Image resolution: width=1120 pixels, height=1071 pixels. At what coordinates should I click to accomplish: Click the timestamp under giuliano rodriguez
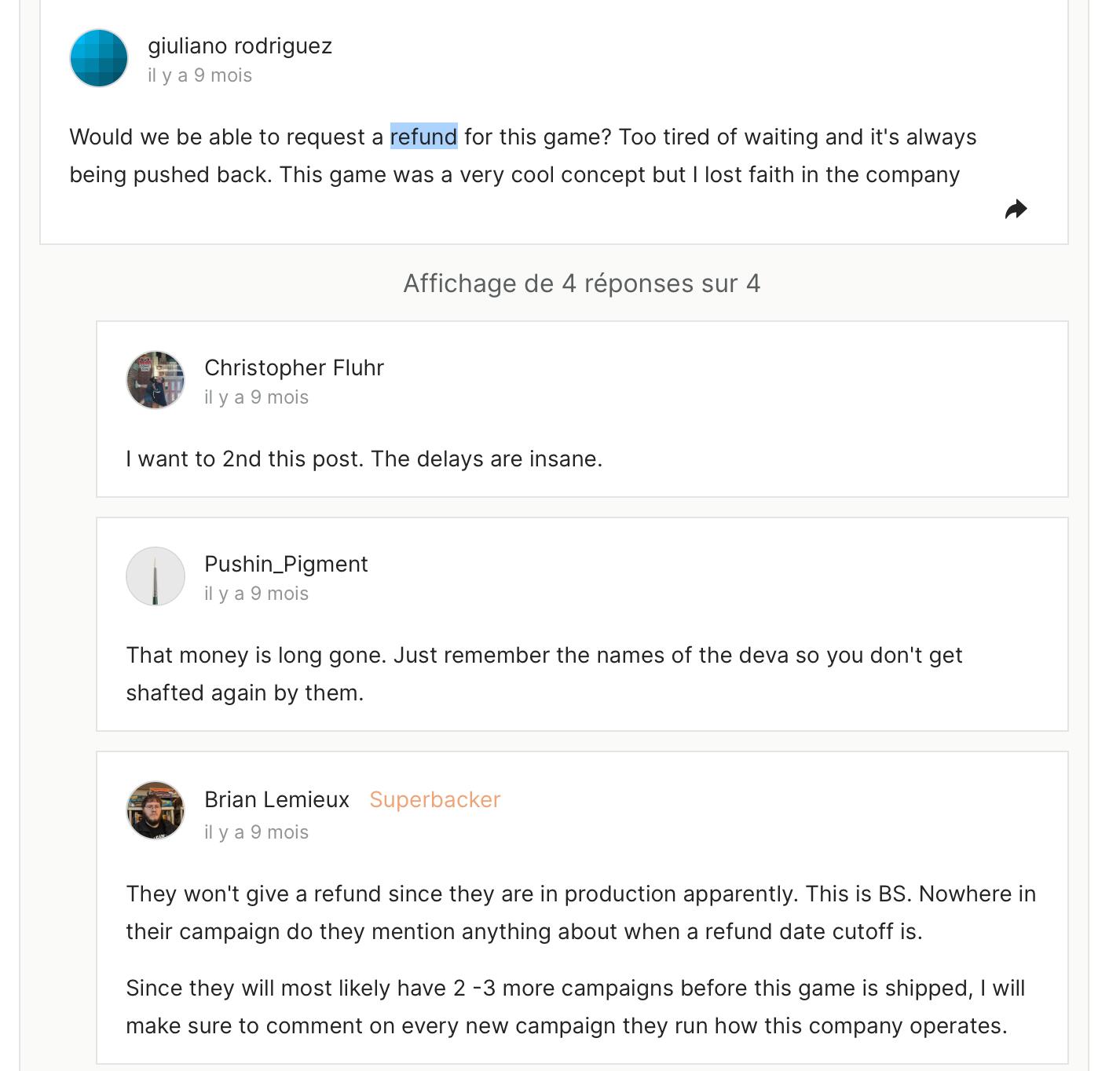point(200,75)
